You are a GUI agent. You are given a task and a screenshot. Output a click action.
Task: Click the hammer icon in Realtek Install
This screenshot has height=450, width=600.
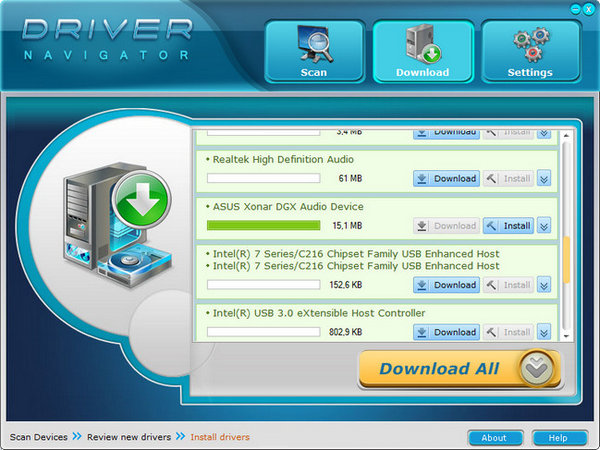pyautogui.click(x=491, y=179)
